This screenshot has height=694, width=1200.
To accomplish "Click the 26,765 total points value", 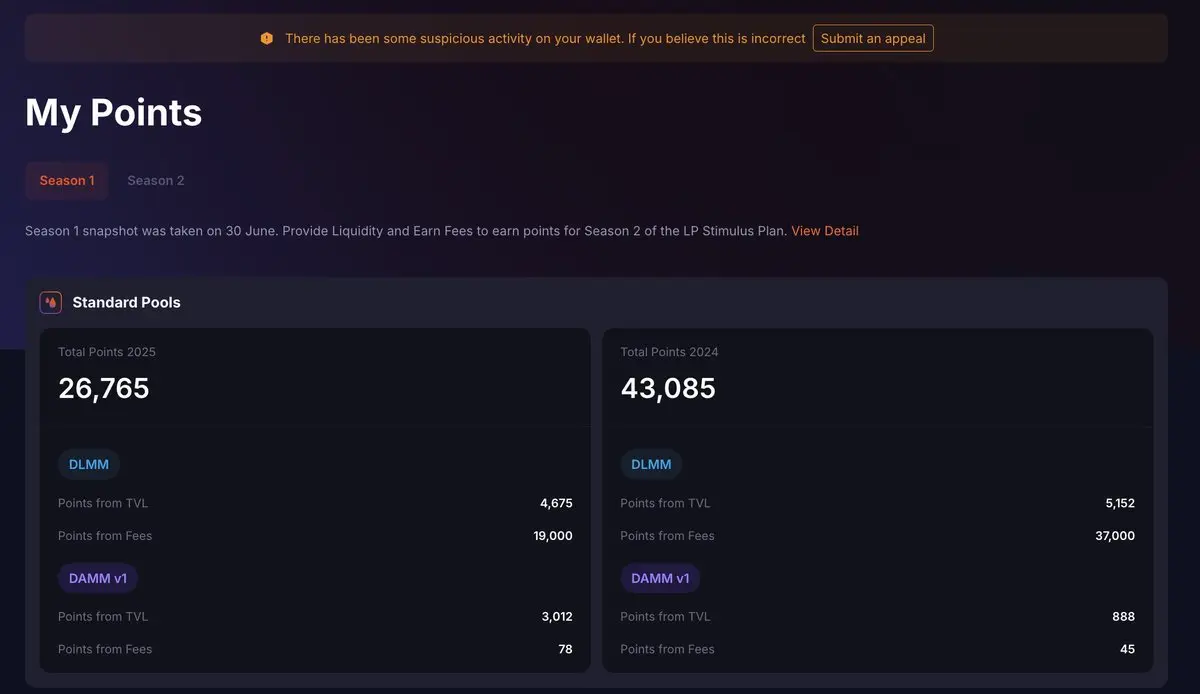I will 104,388.
